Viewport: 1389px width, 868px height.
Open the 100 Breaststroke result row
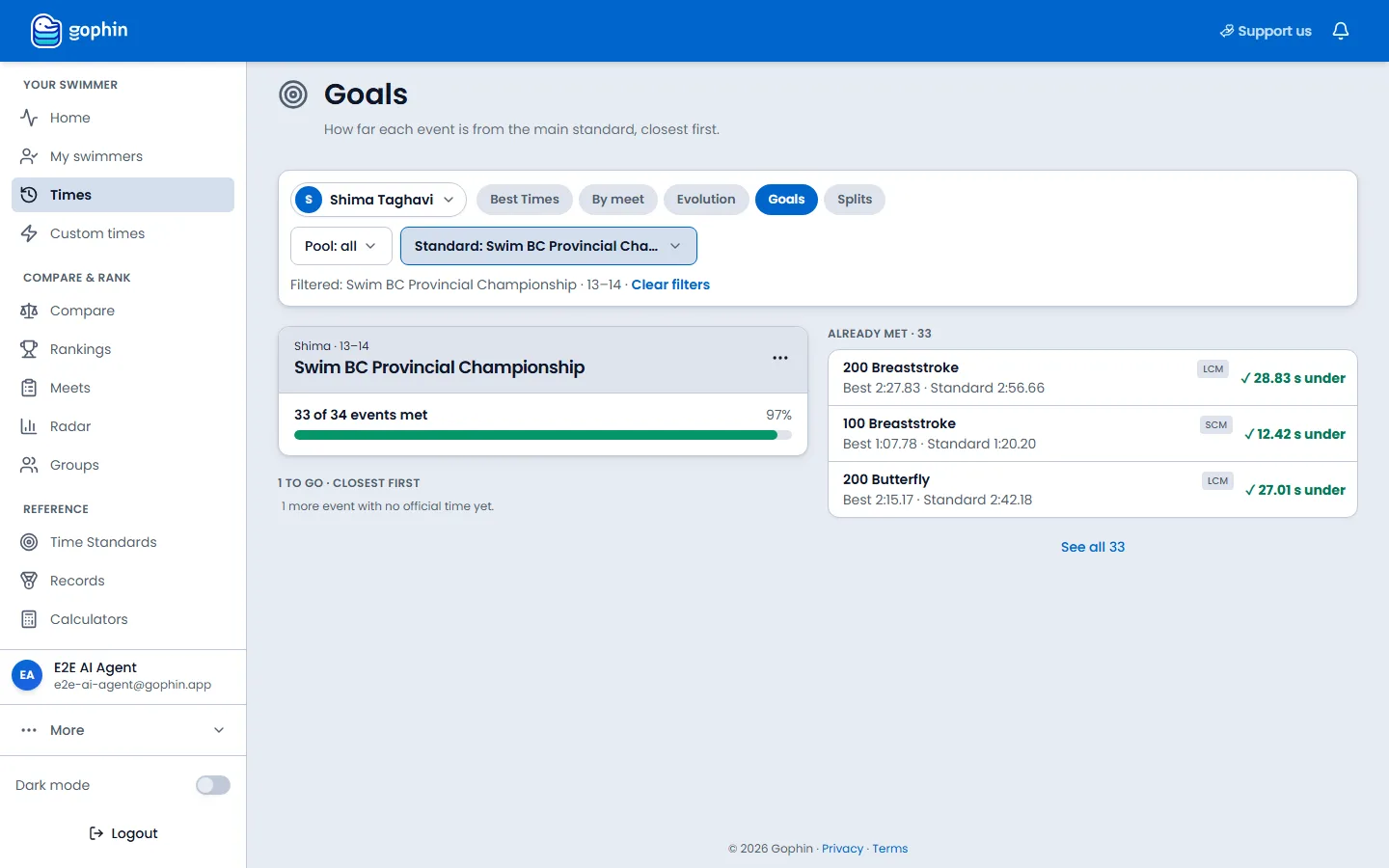point(1093,434)
